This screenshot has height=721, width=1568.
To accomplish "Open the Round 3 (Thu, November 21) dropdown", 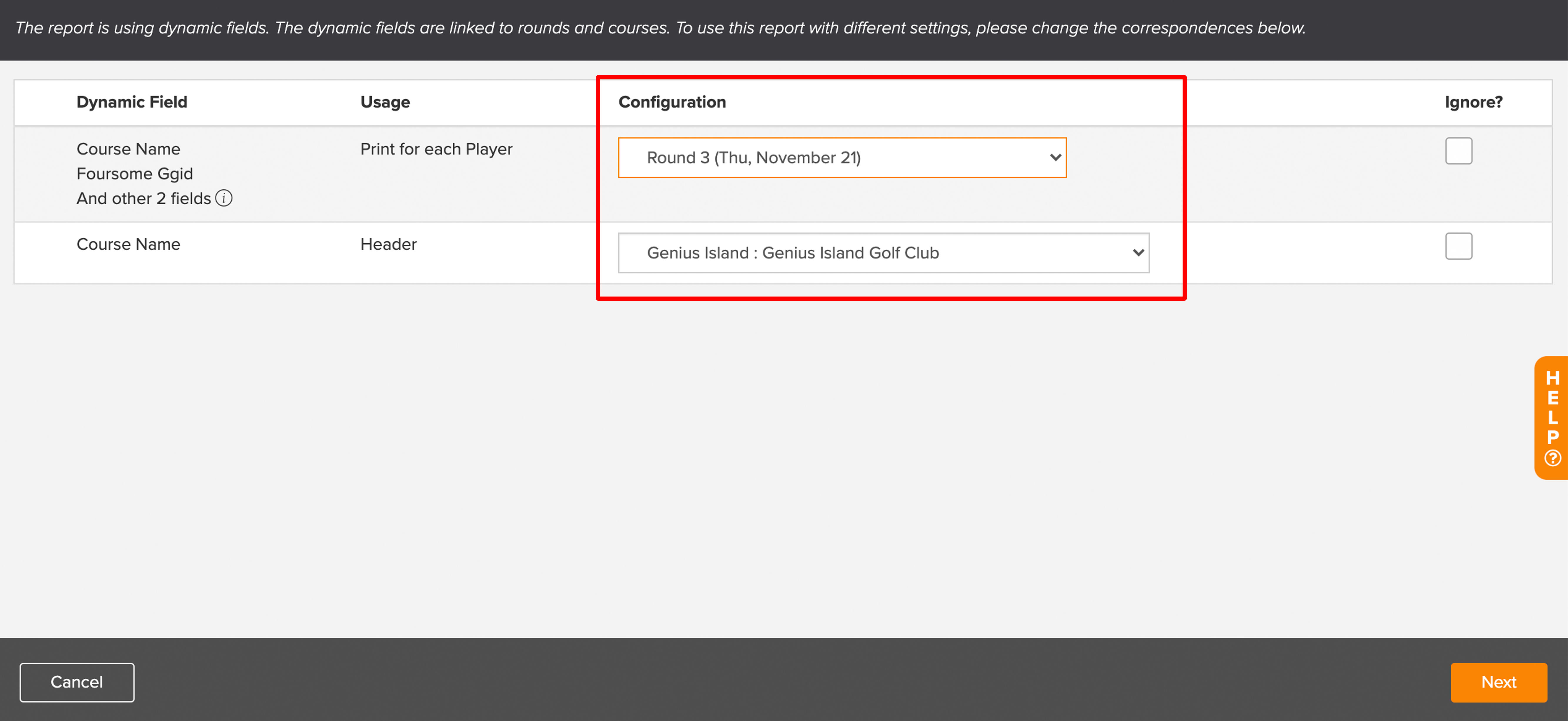I will point(842,158).
